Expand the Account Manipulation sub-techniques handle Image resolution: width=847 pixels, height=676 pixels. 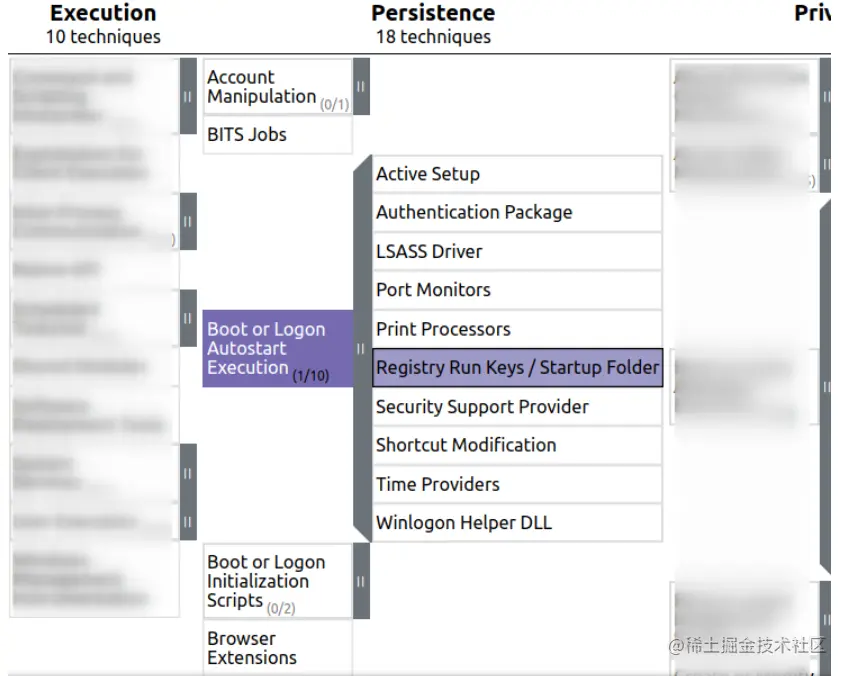[x=361, y=86]
